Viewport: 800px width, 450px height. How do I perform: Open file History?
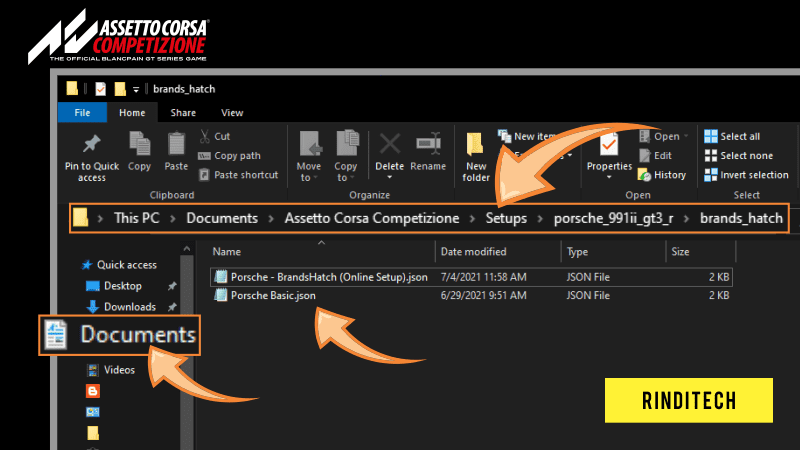click(662, 175)
